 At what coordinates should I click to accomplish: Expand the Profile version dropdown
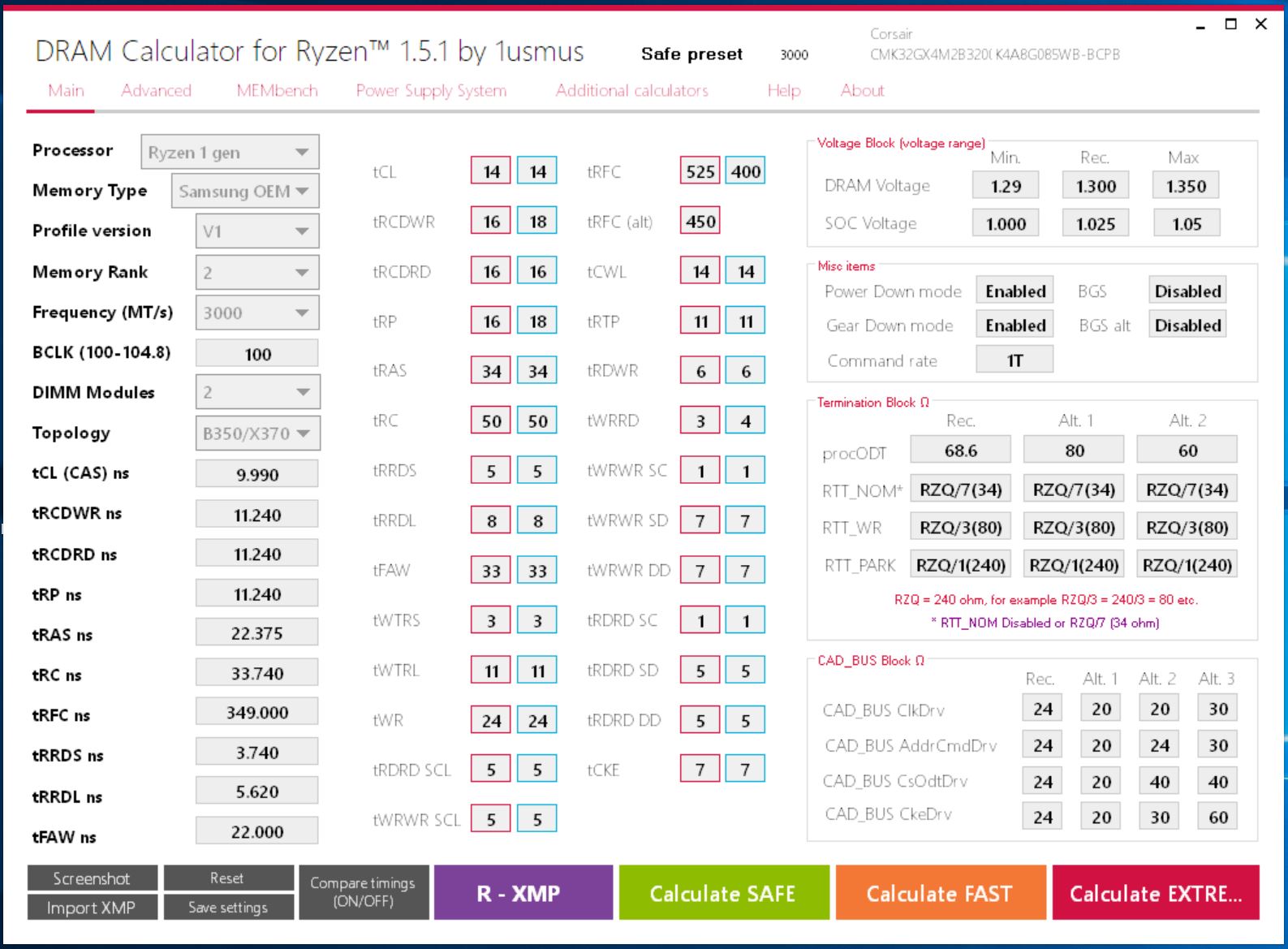coord(257,231)
